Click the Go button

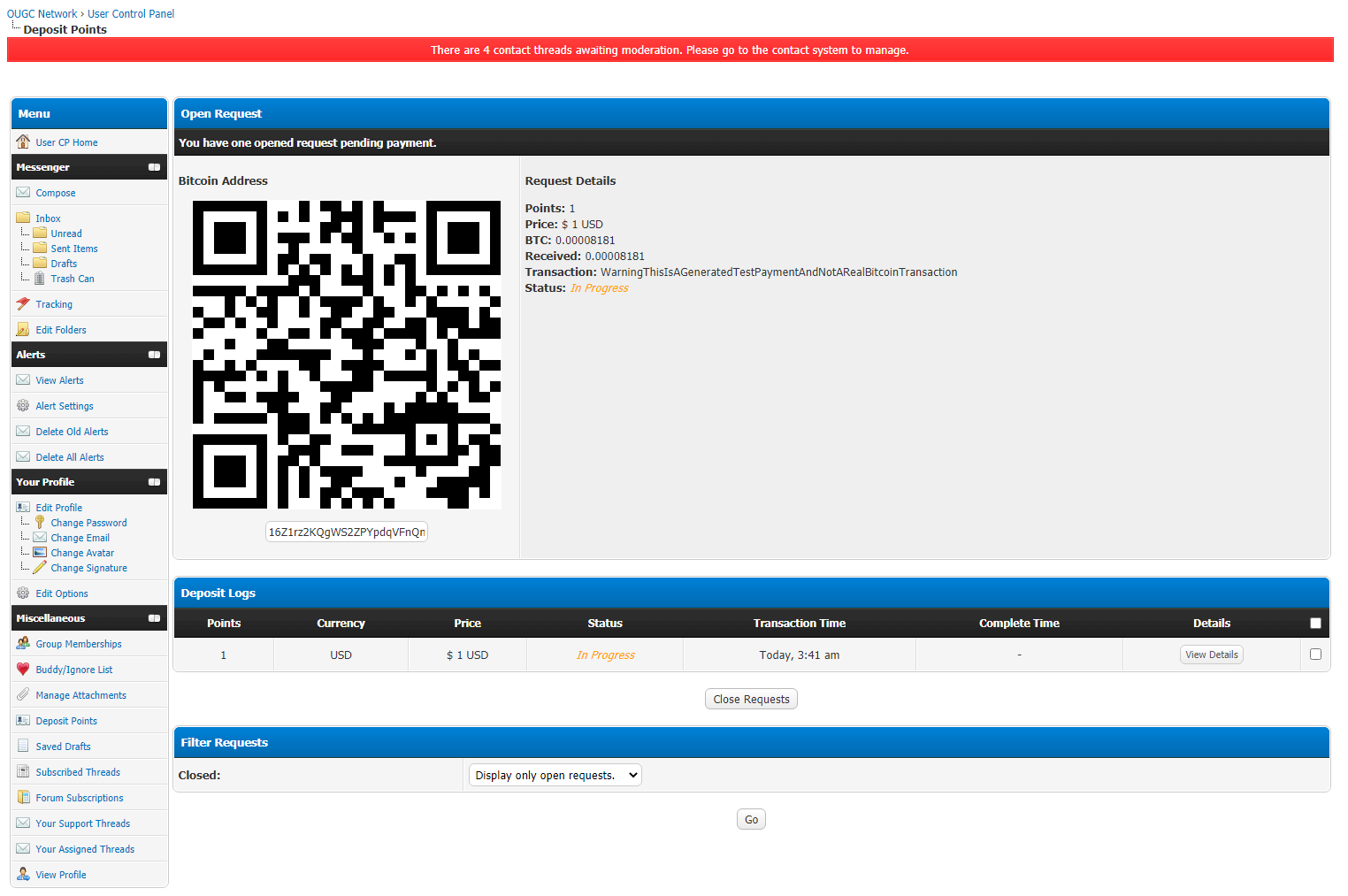[x=751, y=819]
